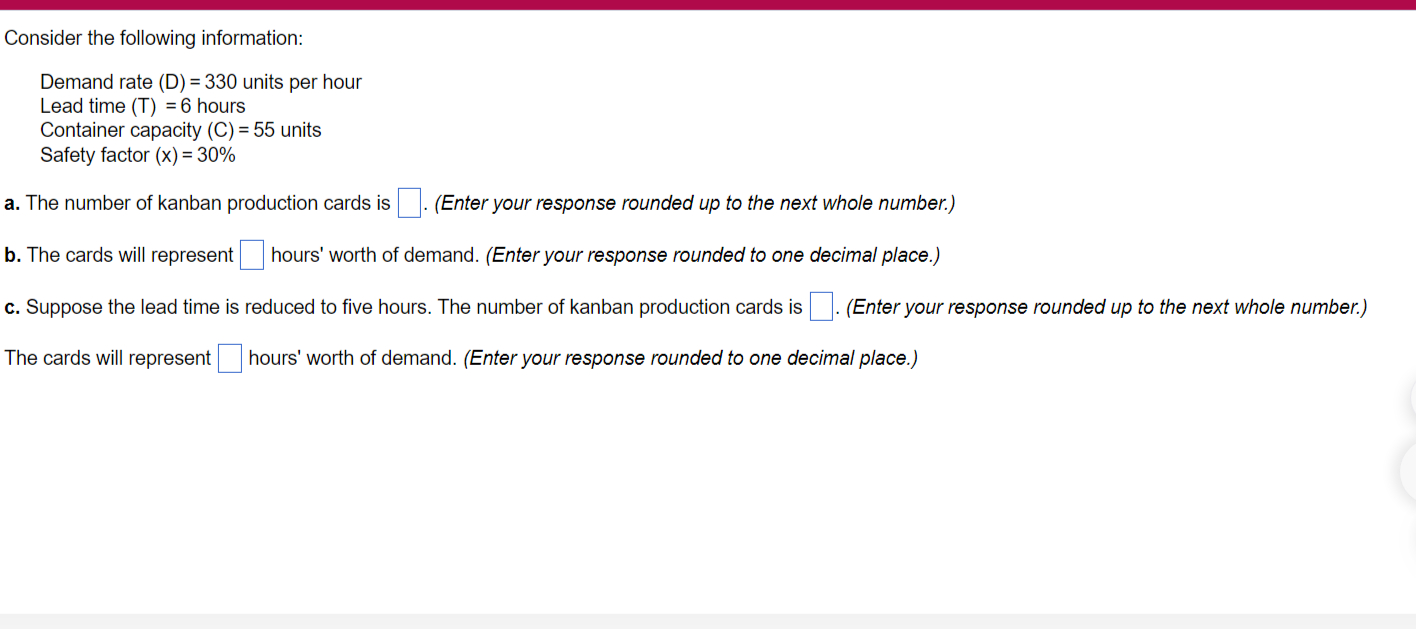Image resolution: width=1416 pixels, height=629 pixels.
Task: Click the rounding instruction in italics after part a
Action: (695, 203)
